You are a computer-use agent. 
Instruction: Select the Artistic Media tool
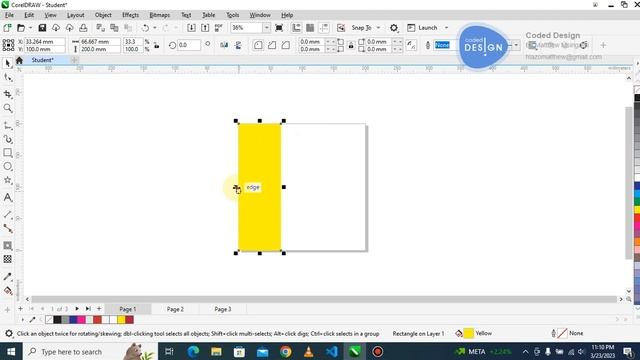(x=8, y=139)
